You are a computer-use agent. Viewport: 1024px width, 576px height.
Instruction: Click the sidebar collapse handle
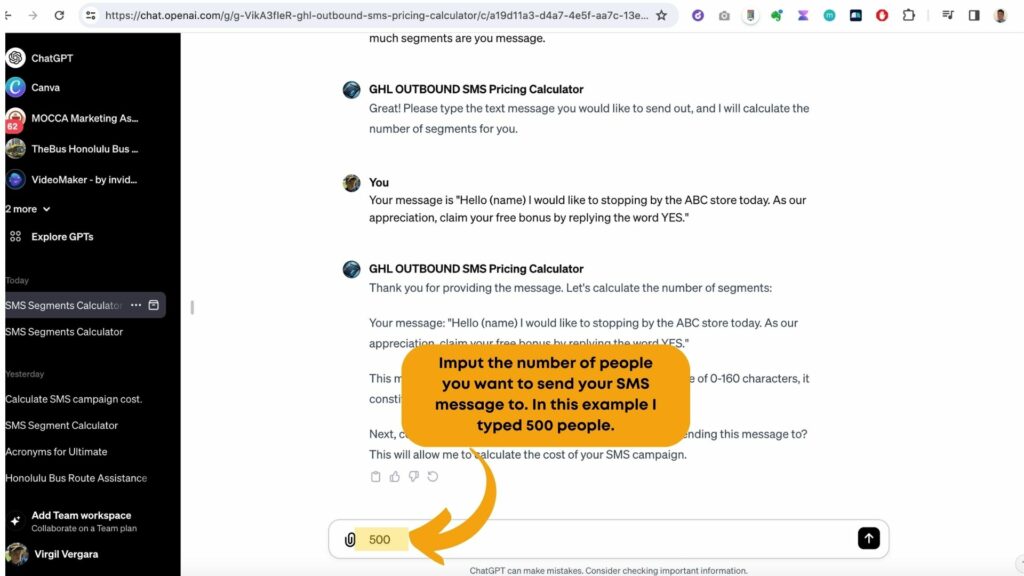click(x=192, y=307)
